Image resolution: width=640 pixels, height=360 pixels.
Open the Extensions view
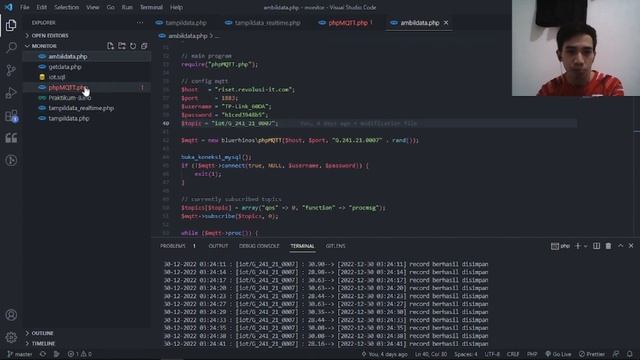11,116
